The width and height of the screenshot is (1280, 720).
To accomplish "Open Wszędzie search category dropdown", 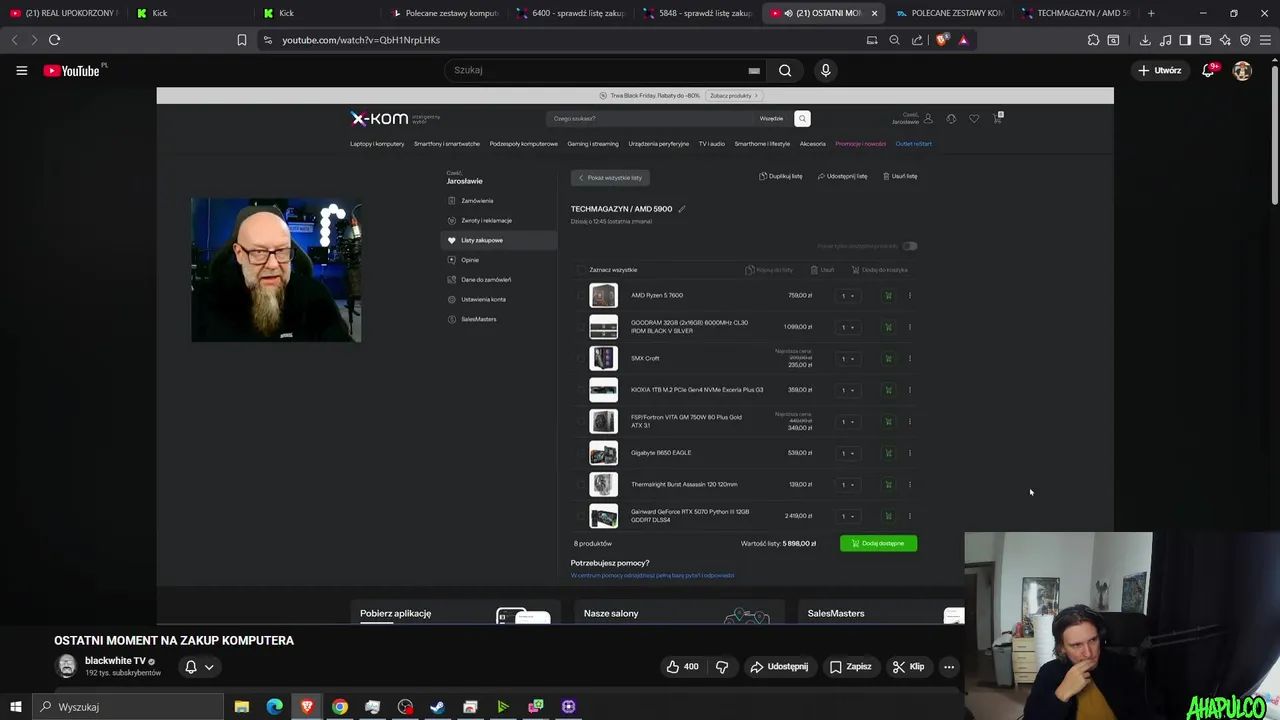I will coord(771,118).
